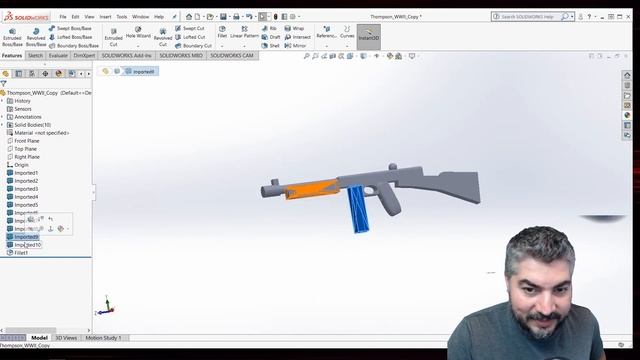
Task: Click the New document icon
Action: (198, 17)
